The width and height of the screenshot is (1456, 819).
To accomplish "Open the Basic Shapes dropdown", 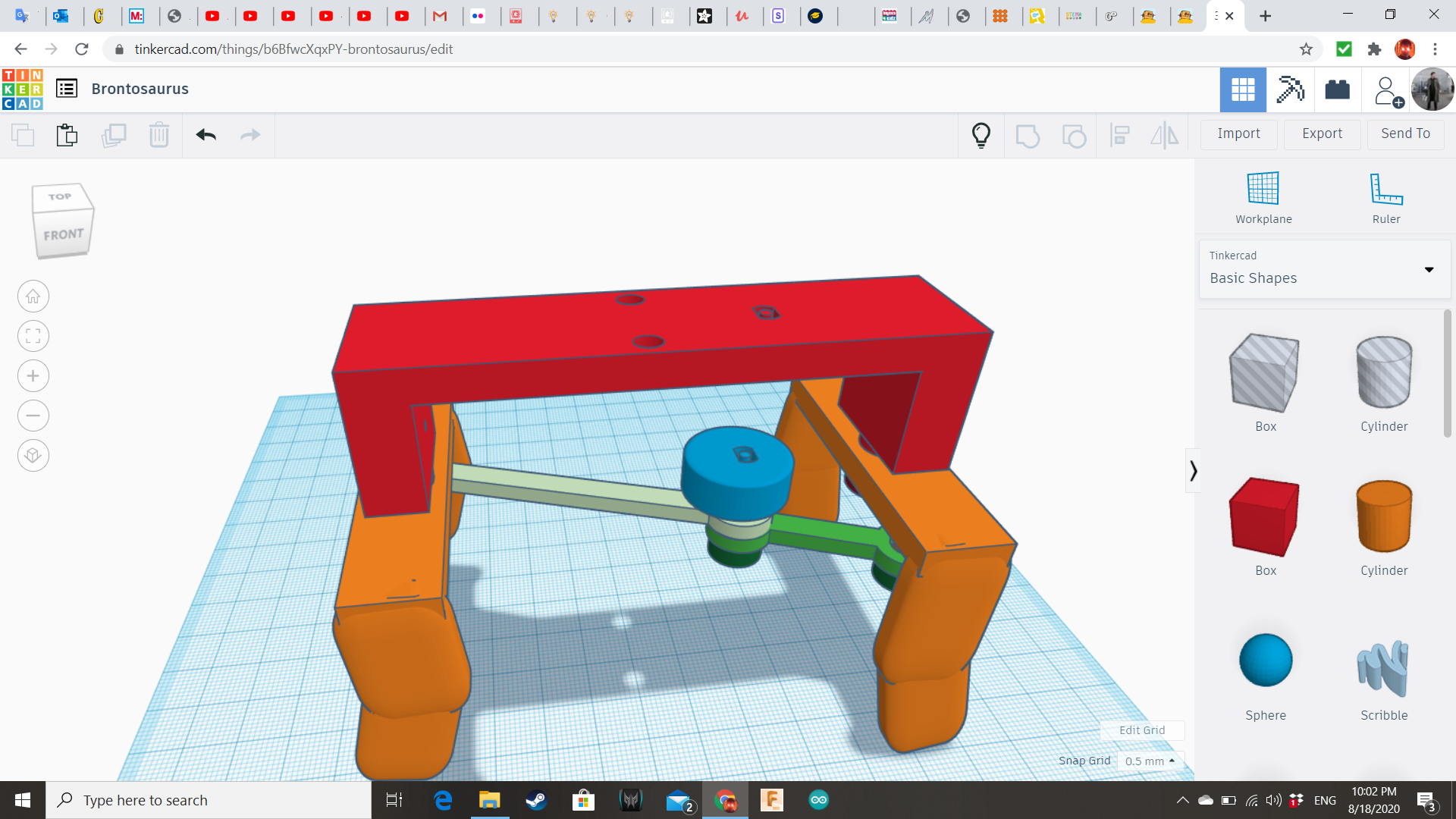I will coord(1324,269).
